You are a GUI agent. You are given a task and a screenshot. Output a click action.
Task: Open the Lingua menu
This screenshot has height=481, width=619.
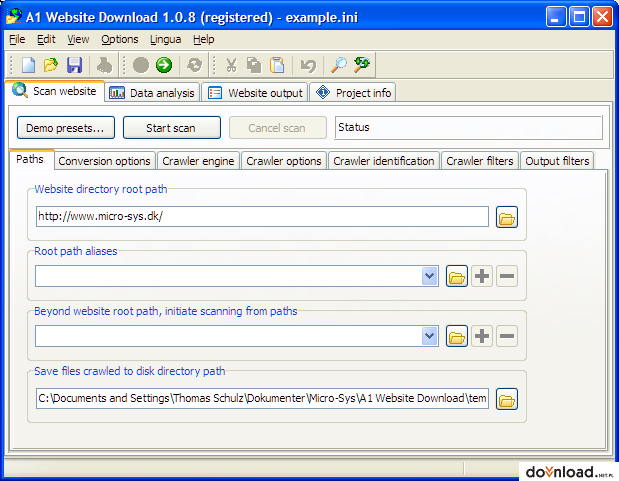165,39
